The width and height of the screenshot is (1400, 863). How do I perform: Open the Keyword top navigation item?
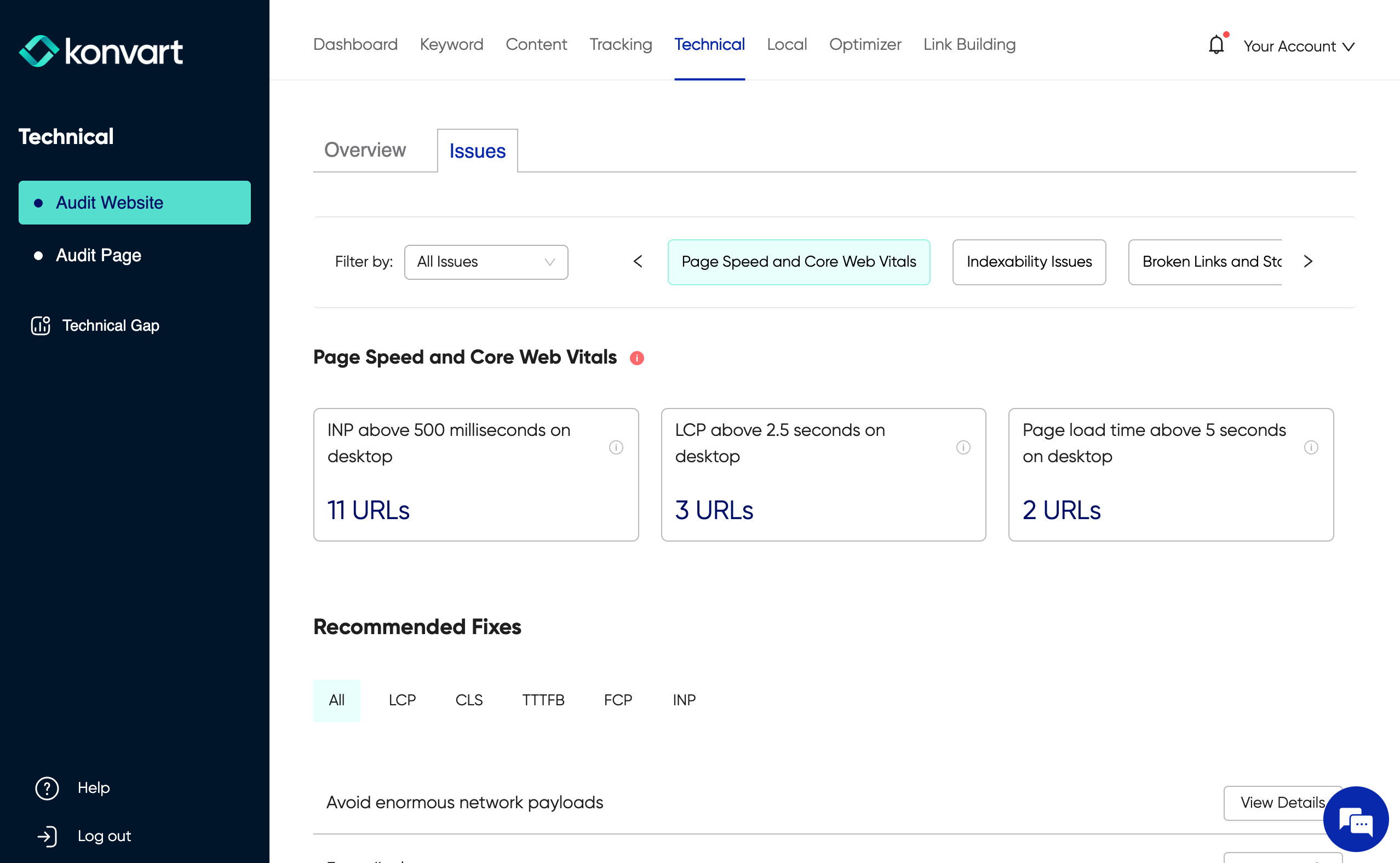tap(451, 44)
